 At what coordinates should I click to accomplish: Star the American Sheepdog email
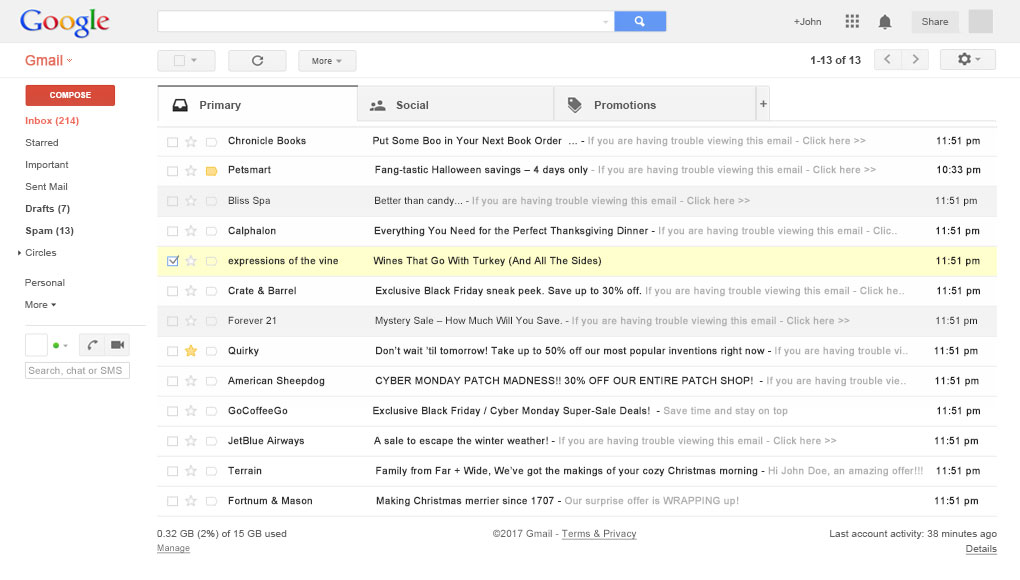pos(191,381)
